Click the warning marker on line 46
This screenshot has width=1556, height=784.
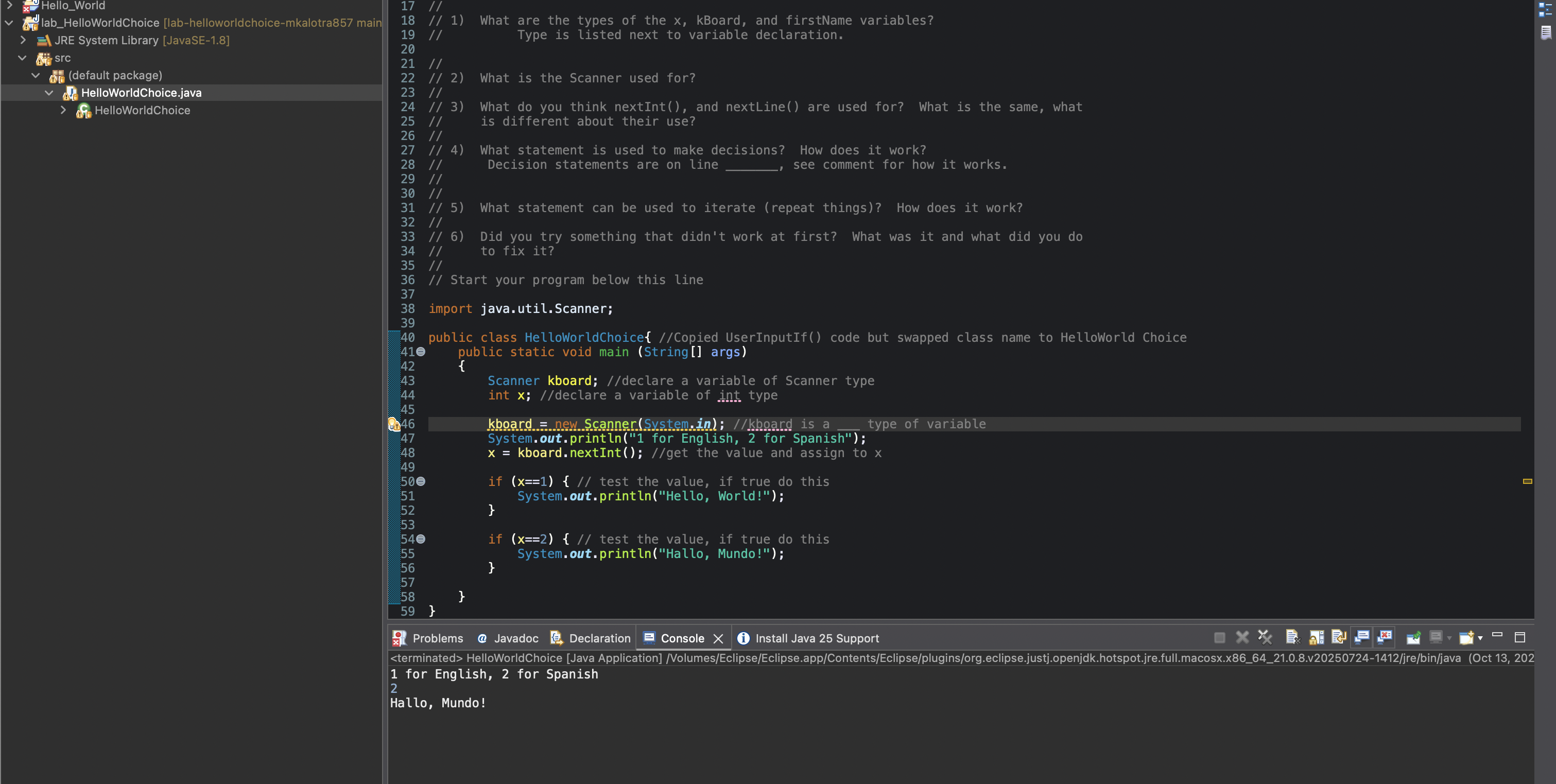point(394,425)
